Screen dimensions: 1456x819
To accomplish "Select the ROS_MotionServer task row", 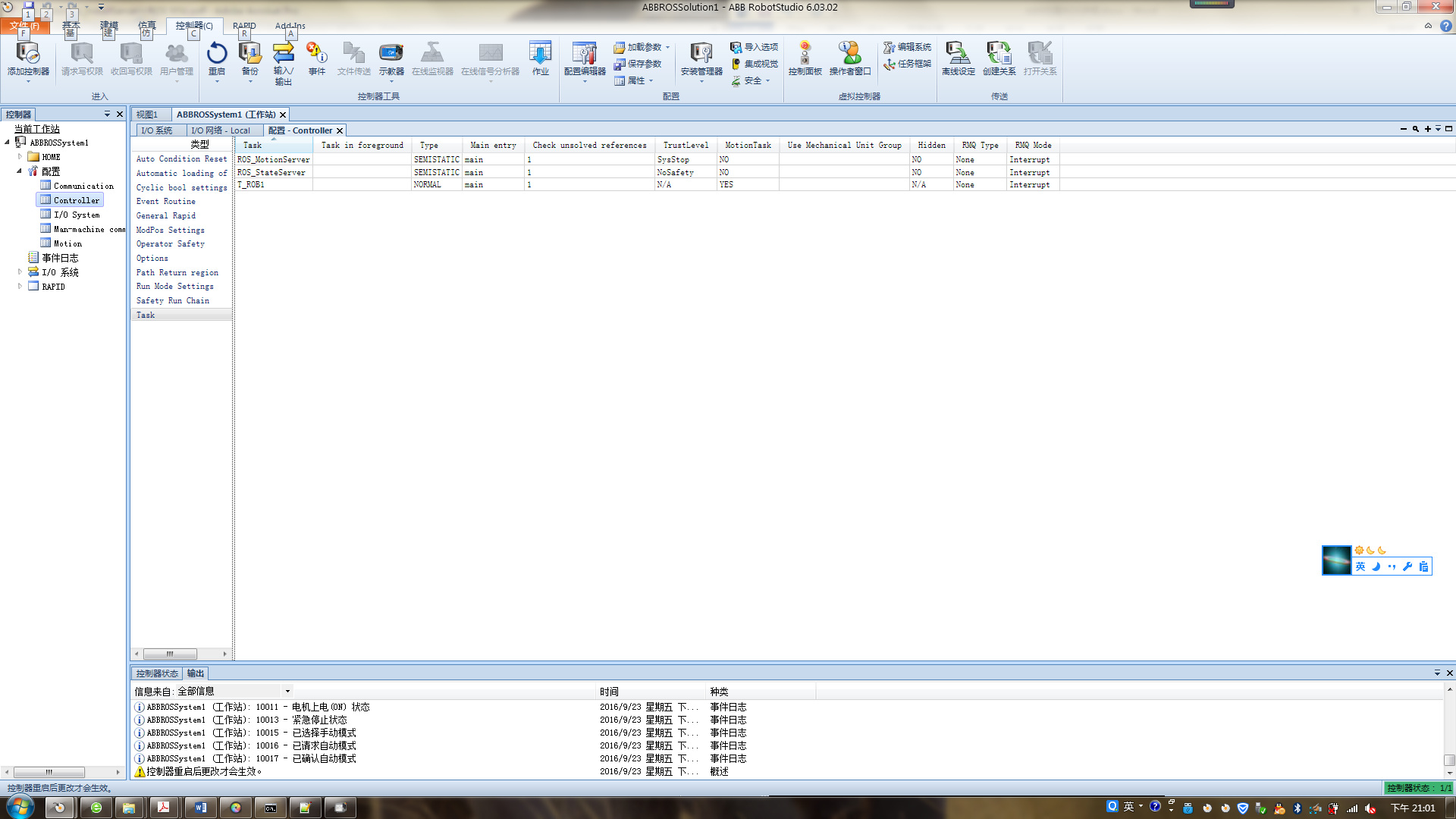I will coord(647,159).
